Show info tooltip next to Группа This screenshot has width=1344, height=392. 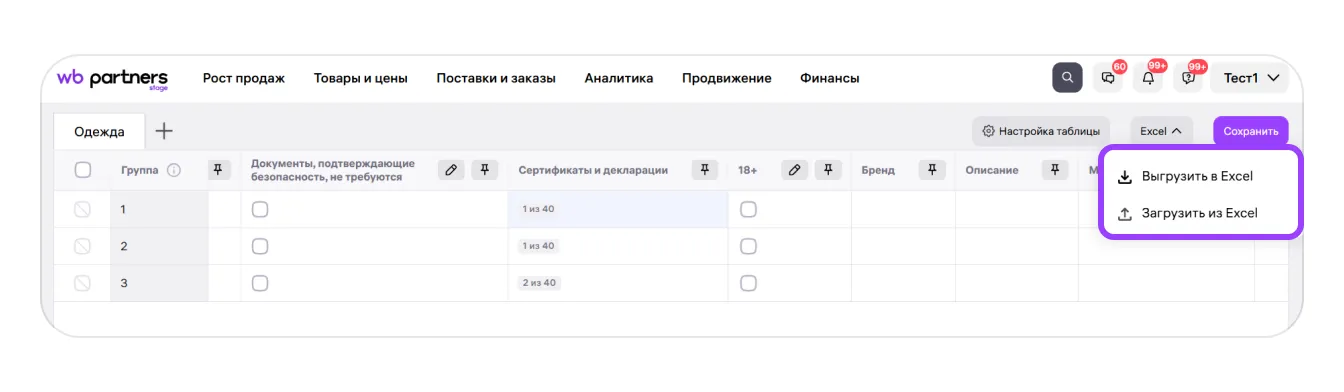pyautogui.click(x=173, y=170)
